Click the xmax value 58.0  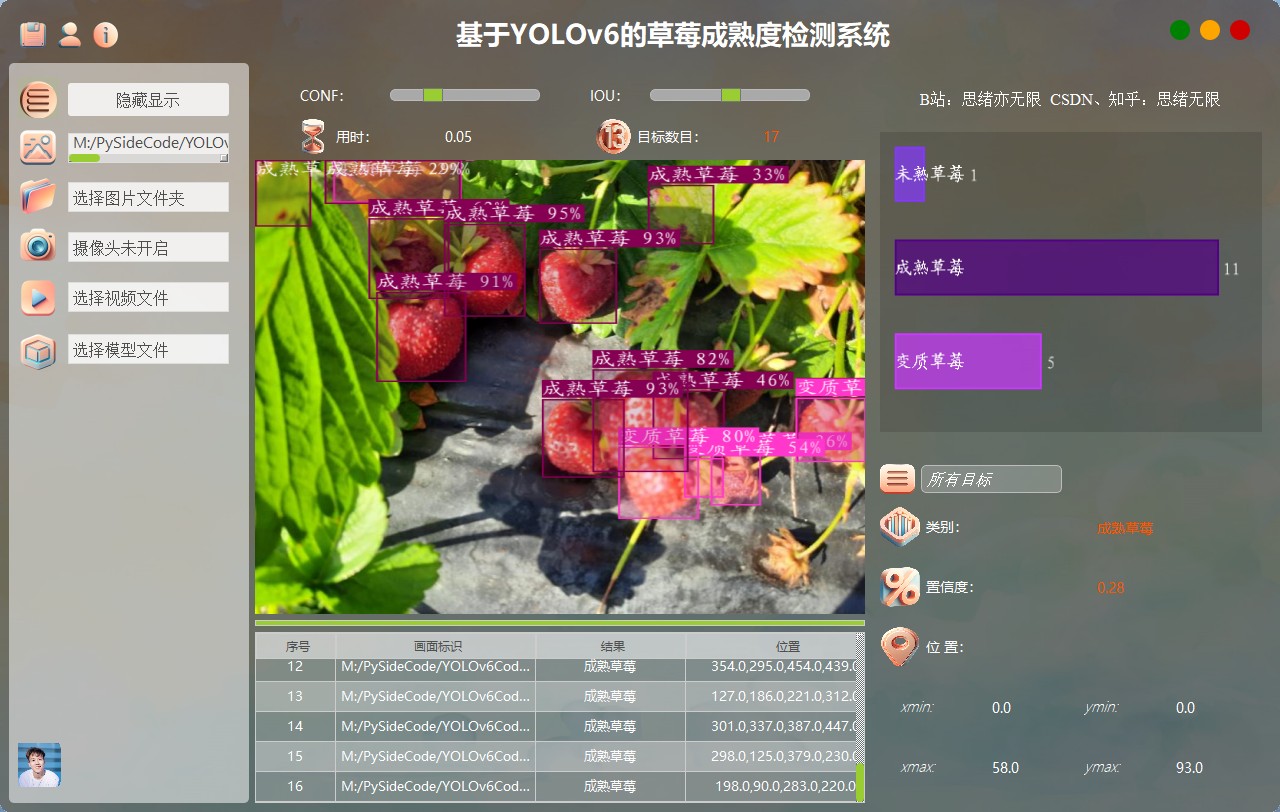(1005, 768)
